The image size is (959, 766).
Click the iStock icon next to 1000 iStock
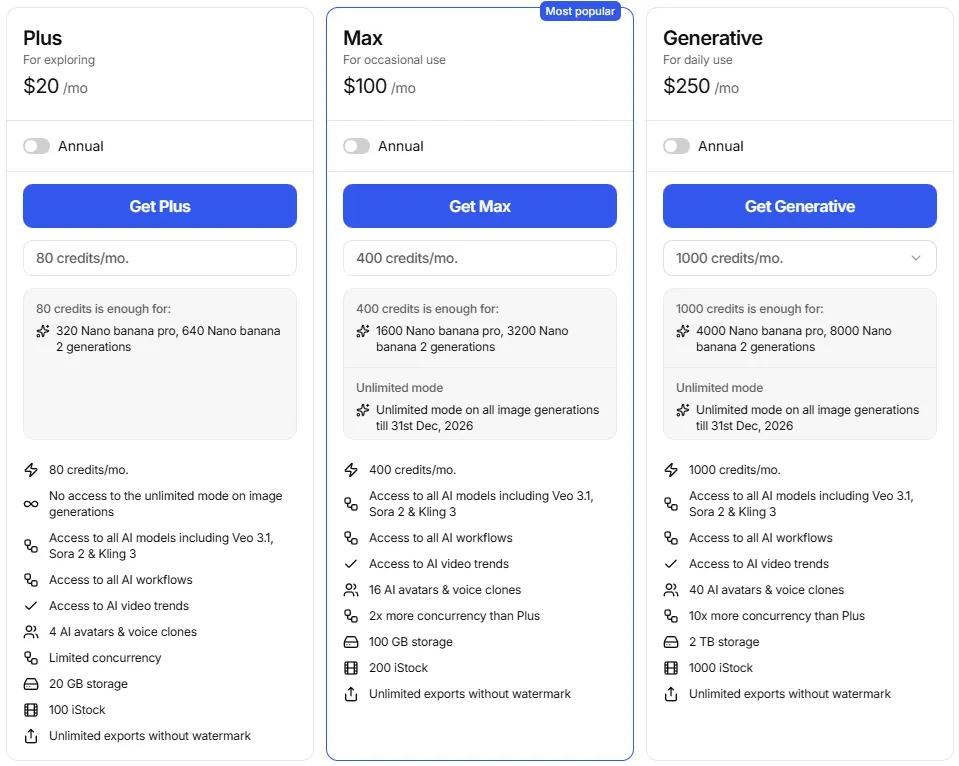point(671,668)
